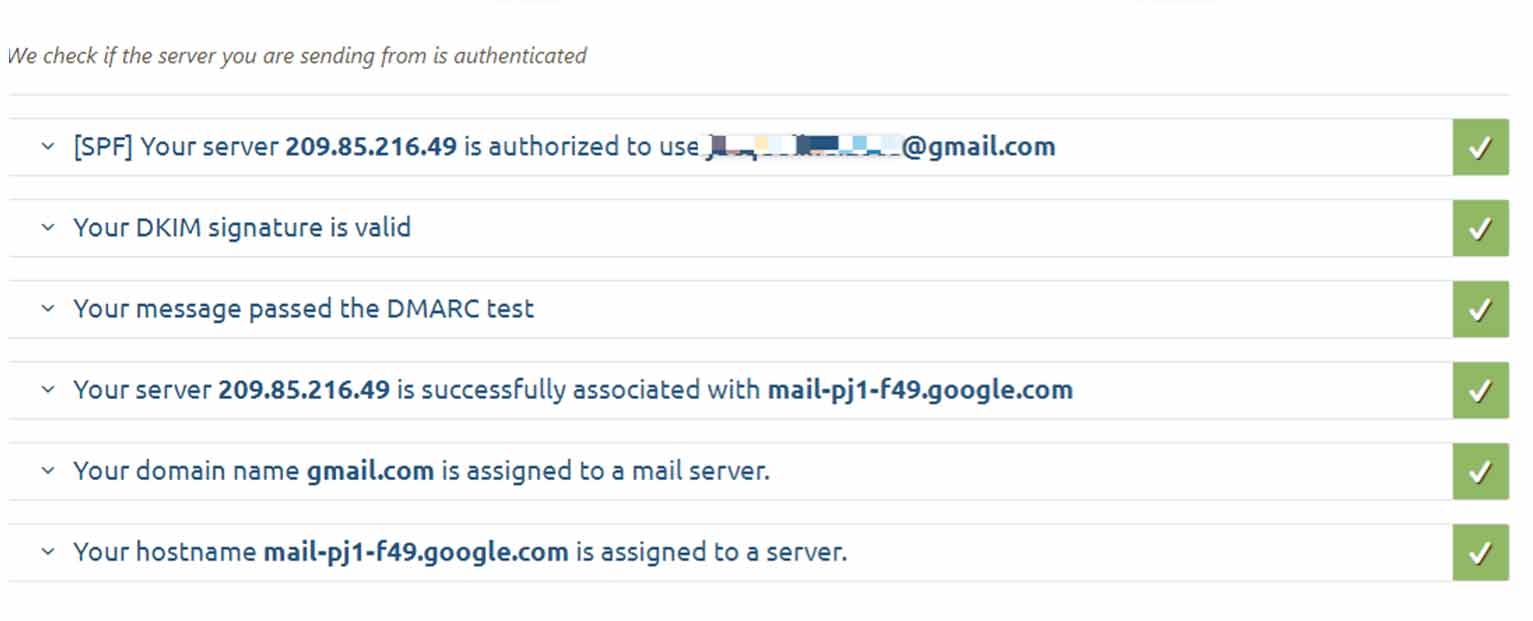Screen dimensions: 1533x621
Task: Click the green checkmark for DMARC test
Action: click(x=1480, y=310)
